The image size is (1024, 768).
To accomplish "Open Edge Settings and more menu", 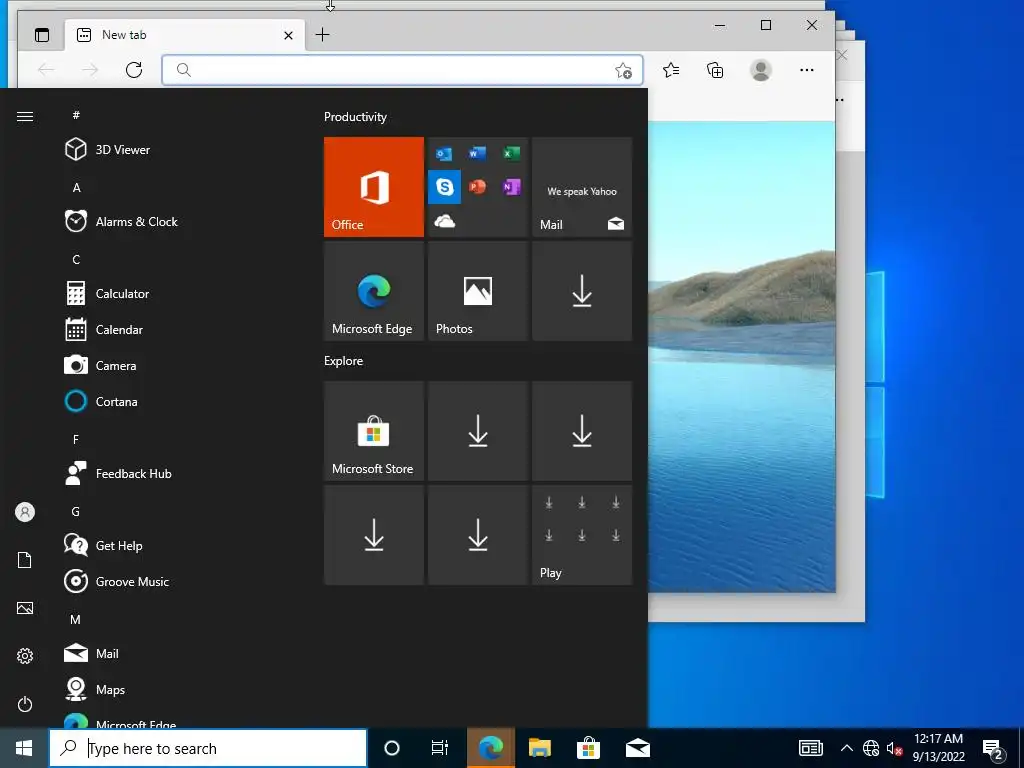I will coord(807,70).
